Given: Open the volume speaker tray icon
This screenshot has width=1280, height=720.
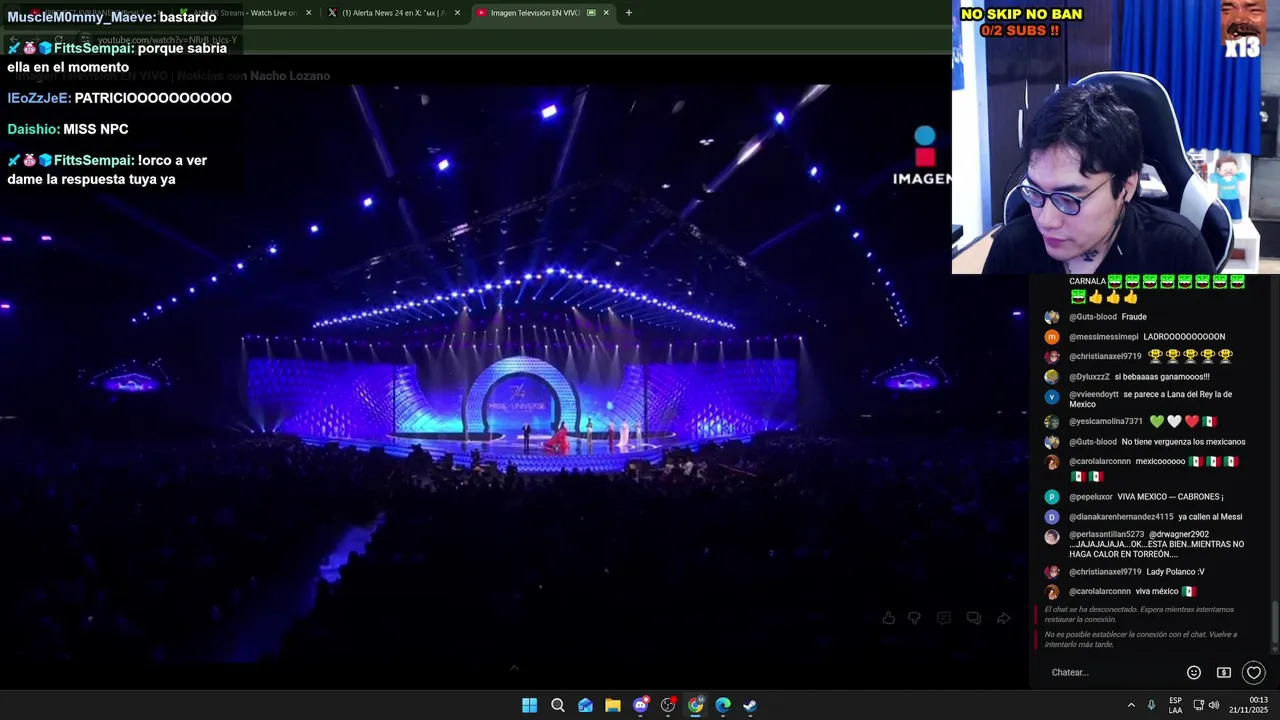Looking at the screenshot, I should (1214, 705).
